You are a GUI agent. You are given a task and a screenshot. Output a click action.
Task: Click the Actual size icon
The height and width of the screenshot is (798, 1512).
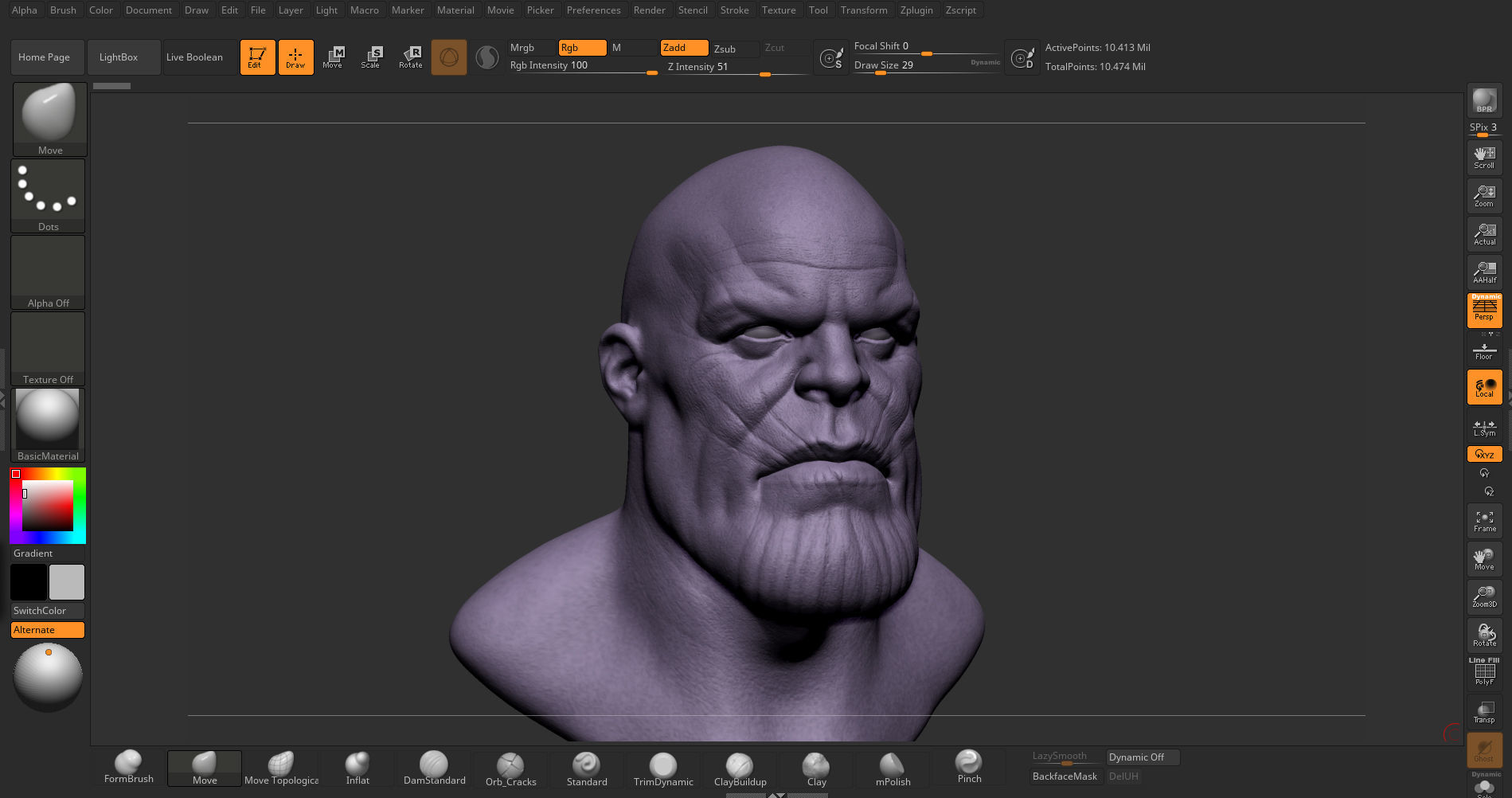click(x=1484, y=234)
